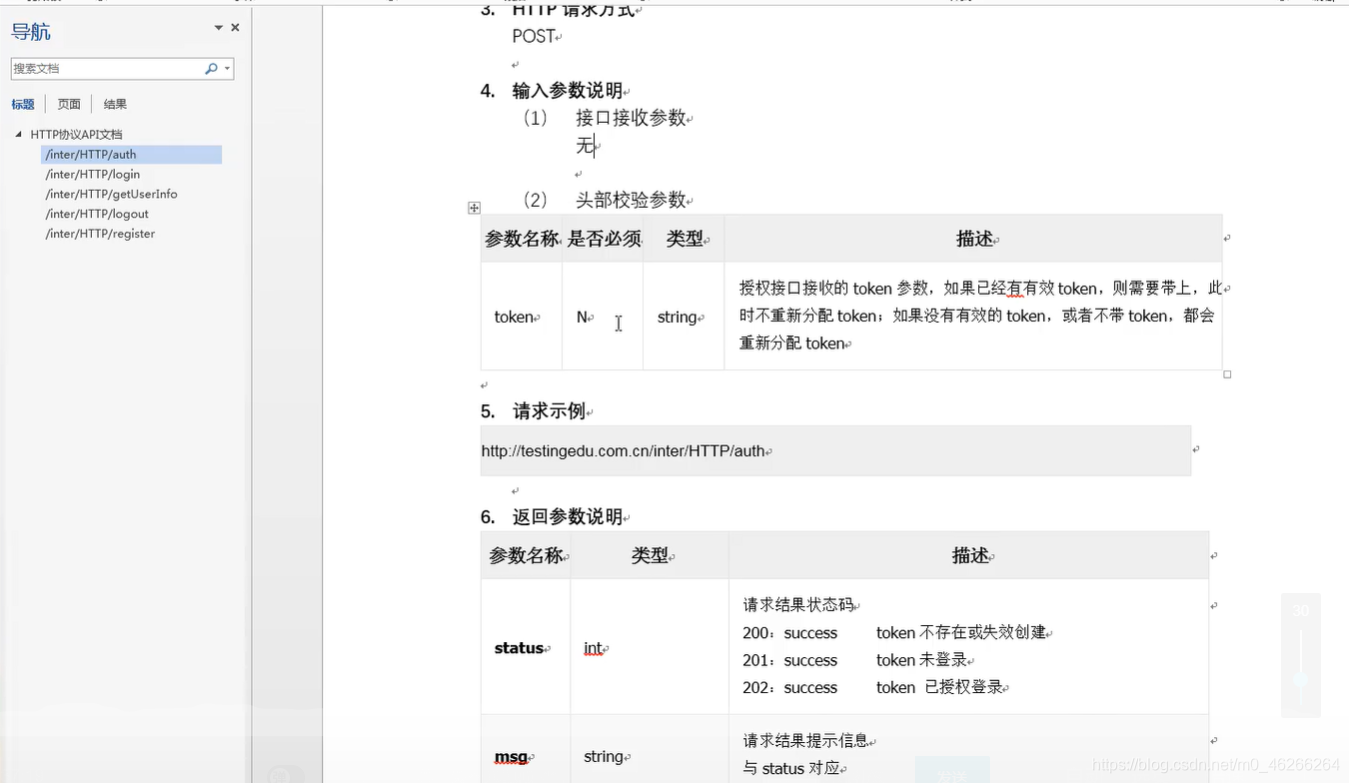Click the 返回参数说明 heading
The width and height of the screenshot is (1349, 783).
tap(567, 517)
